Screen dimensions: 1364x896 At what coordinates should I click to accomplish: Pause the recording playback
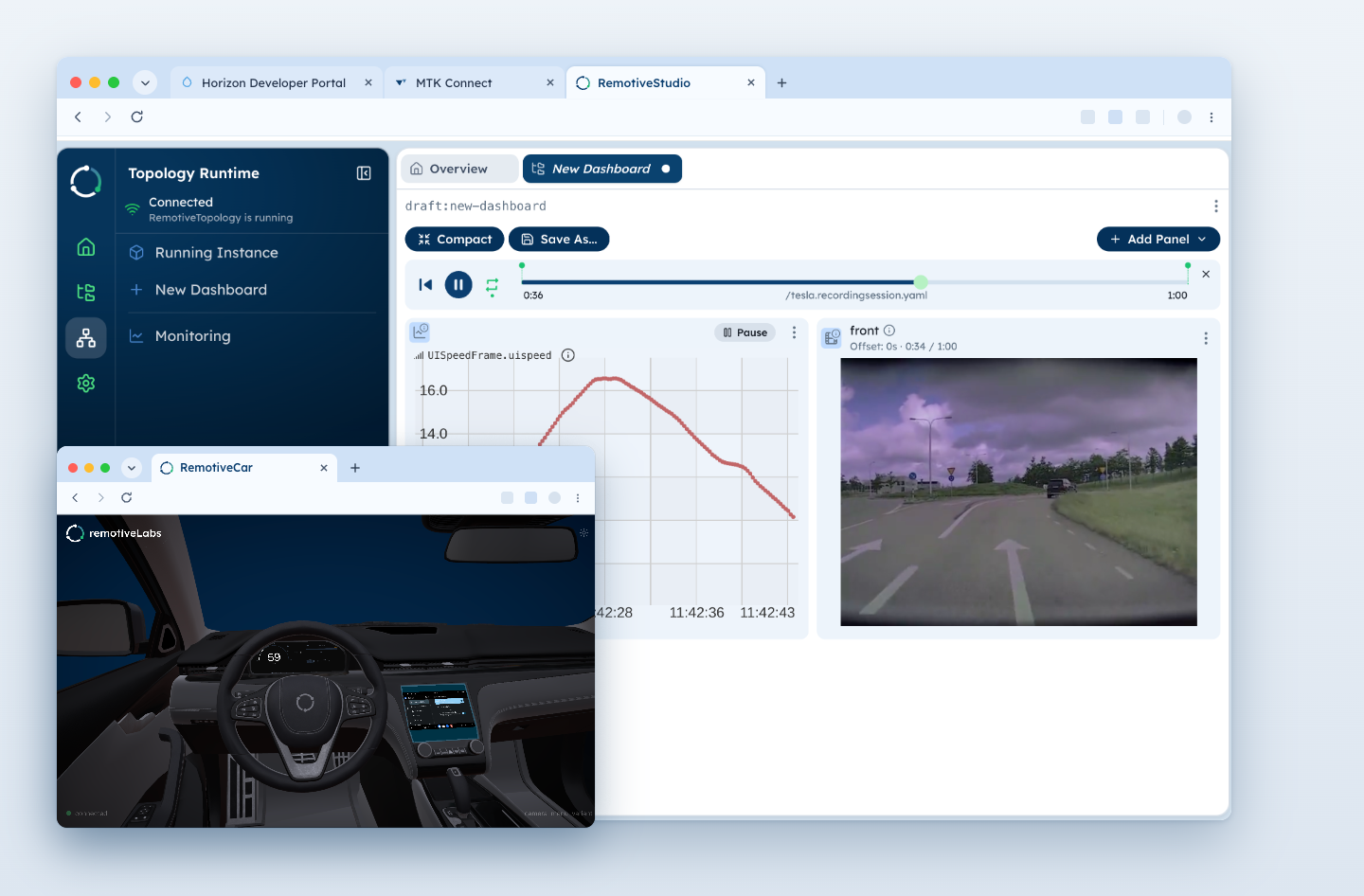click(x=458, y=285)
